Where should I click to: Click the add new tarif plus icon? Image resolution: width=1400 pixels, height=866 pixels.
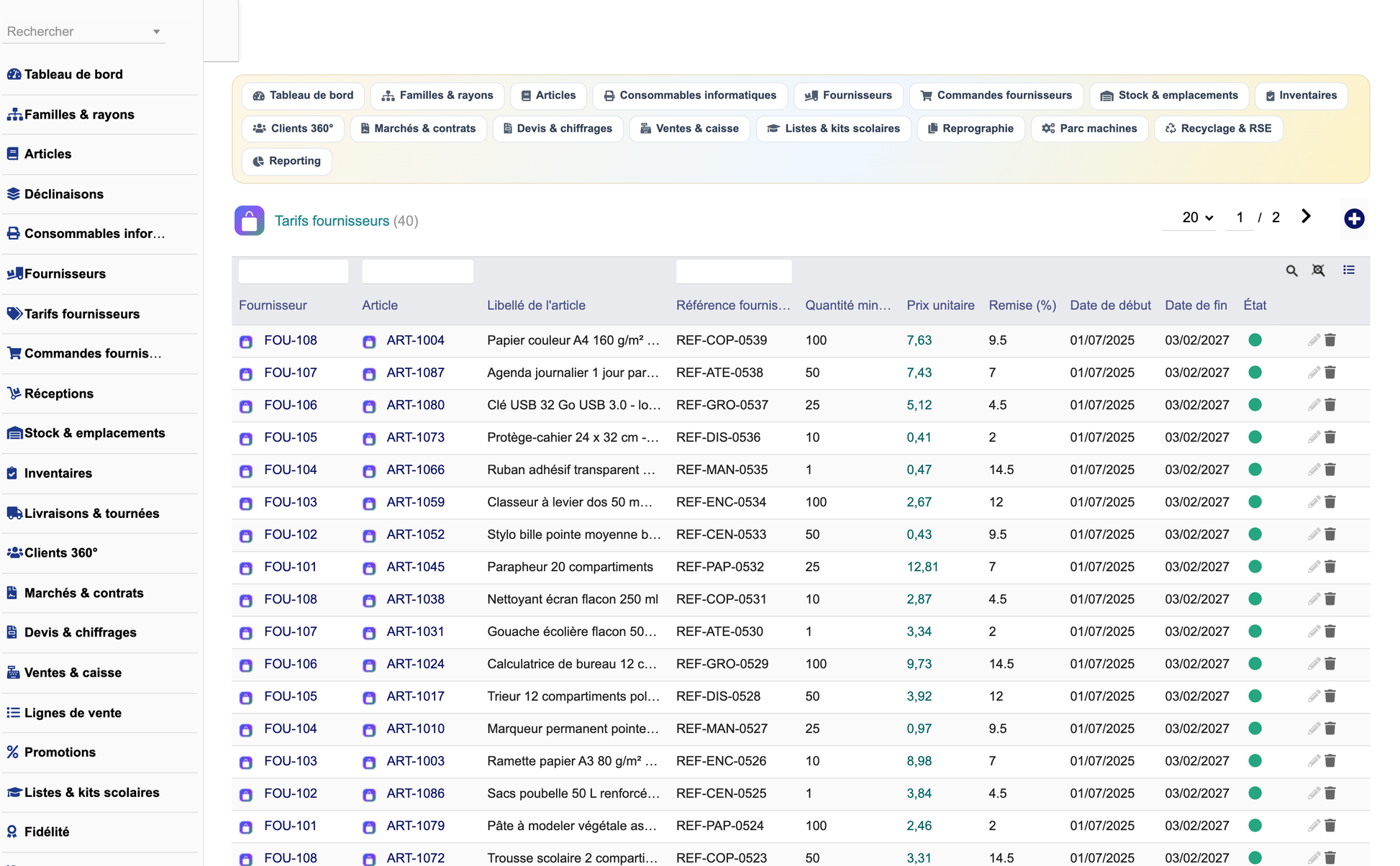[x=1354, y=219]
